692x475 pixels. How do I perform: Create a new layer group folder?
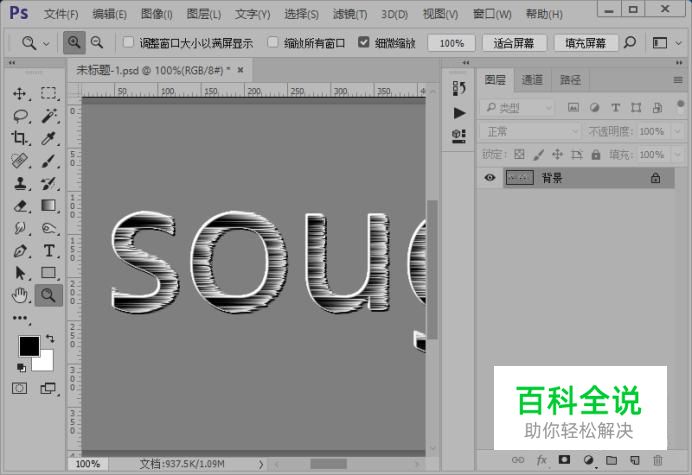(611, 460)
